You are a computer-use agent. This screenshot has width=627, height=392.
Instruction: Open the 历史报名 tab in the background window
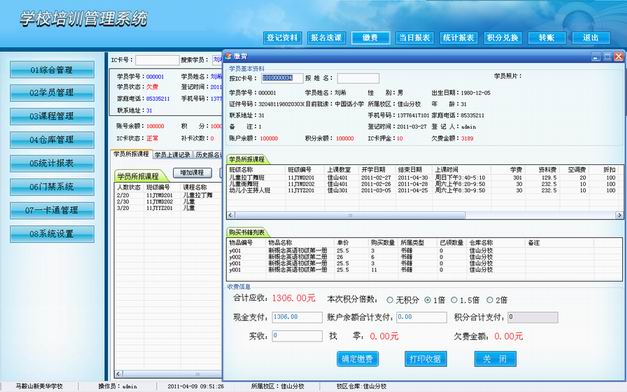pos(208,155)
